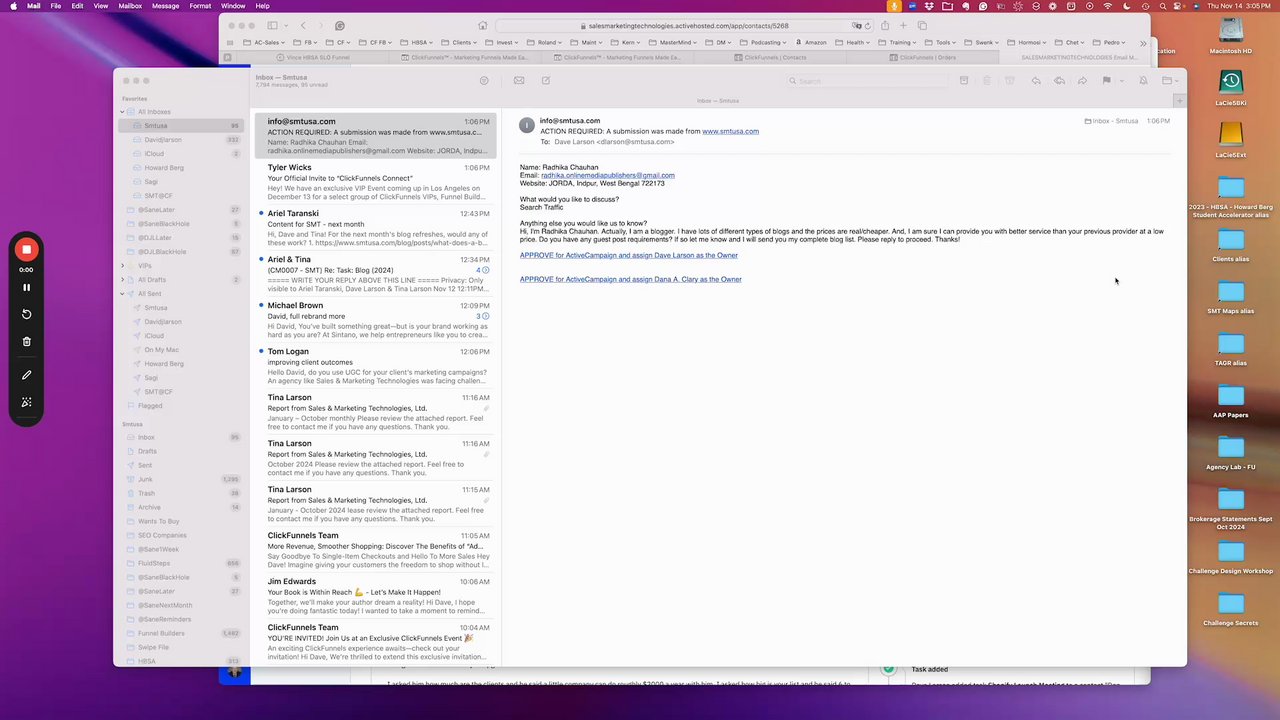Viewport: 1280px width, 720px height.
Task: Approve and assign Dave Larson as Owner
Action: pyautogui.click(x=629, y=255)
